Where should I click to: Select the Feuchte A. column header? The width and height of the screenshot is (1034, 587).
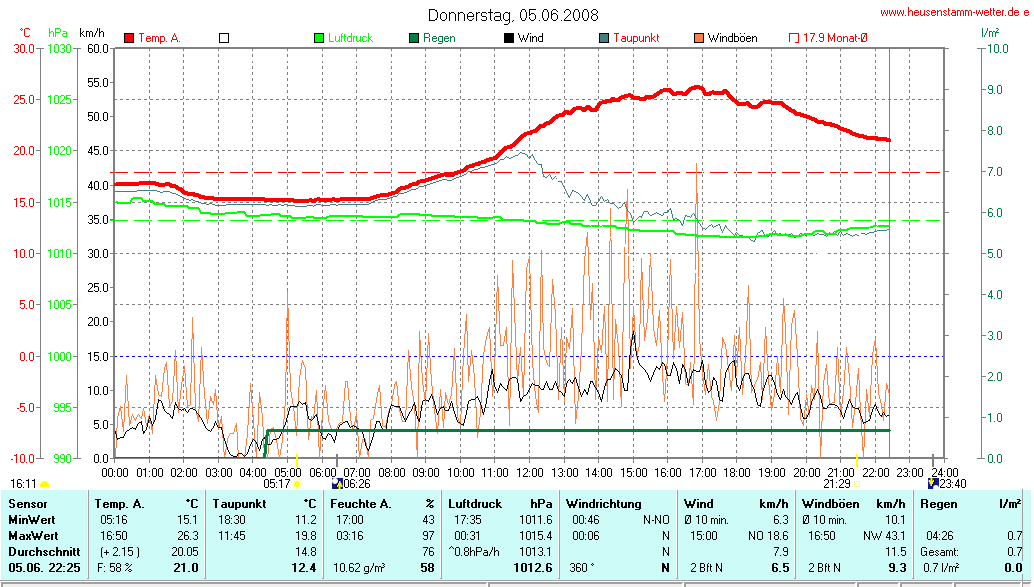[362, 504]
